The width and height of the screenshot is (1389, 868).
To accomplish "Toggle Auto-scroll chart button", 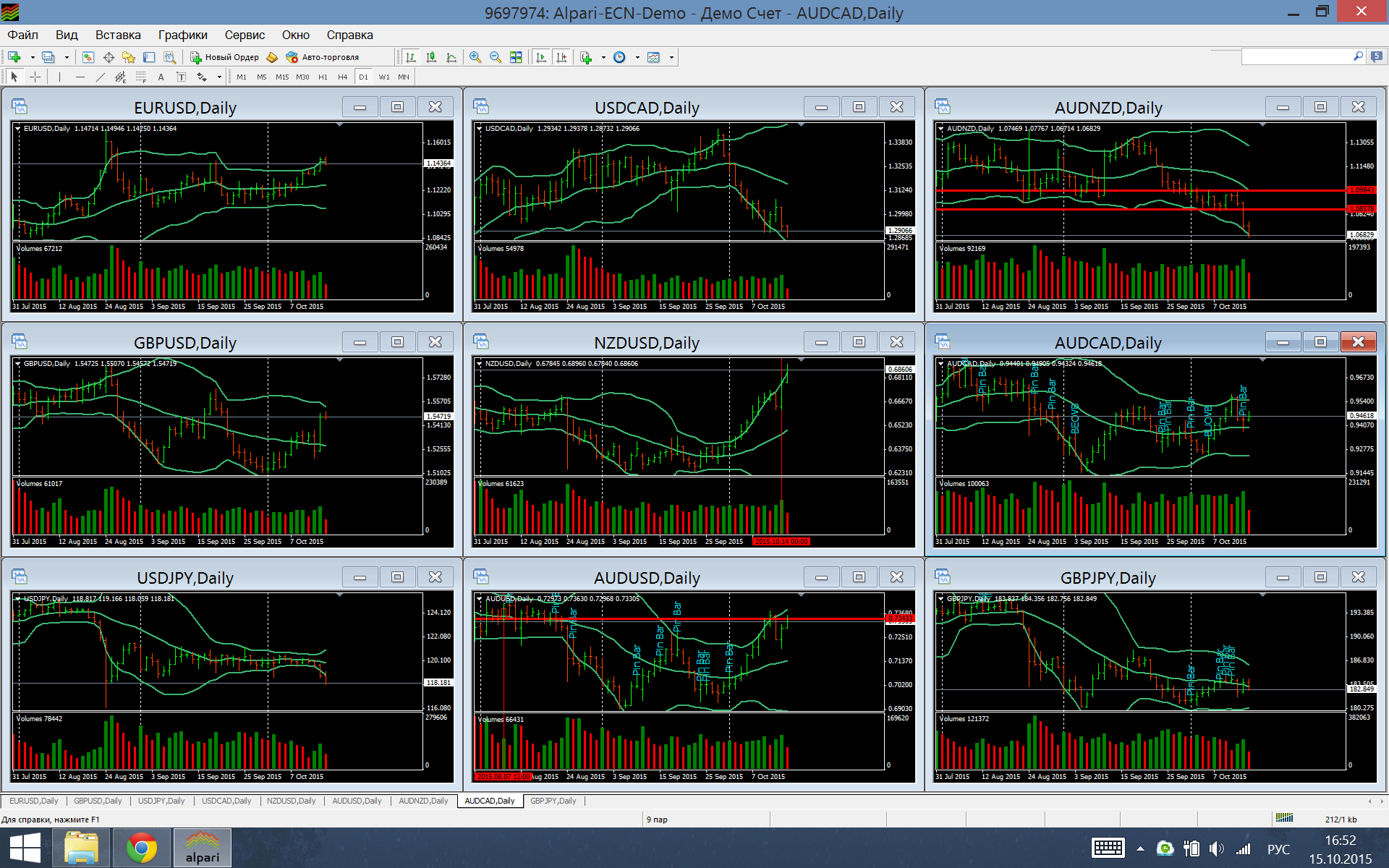I will (x=541, y=57).
